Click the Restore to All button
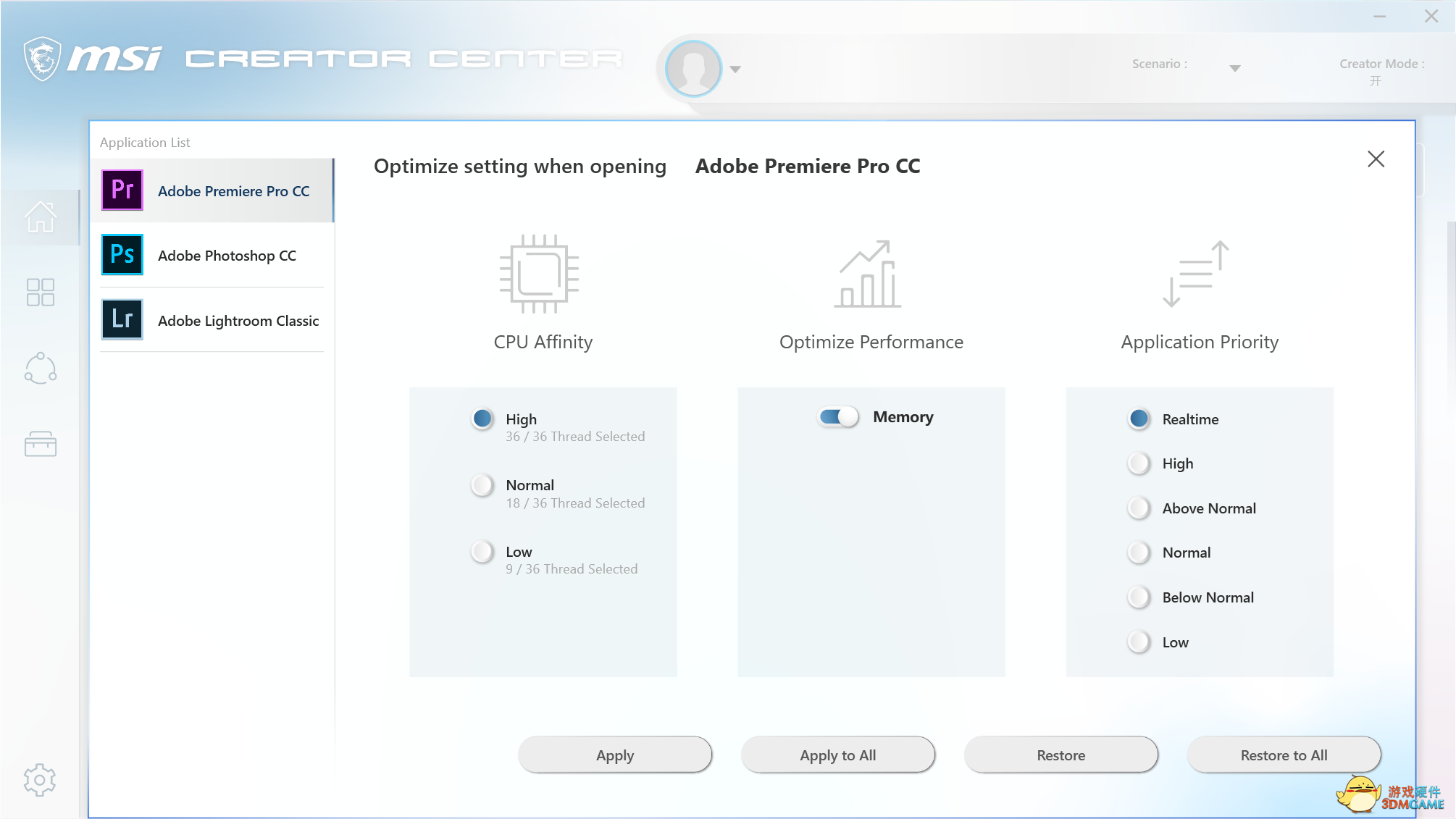Viewport: 1456px width, 819px height. coord(1284,755)
